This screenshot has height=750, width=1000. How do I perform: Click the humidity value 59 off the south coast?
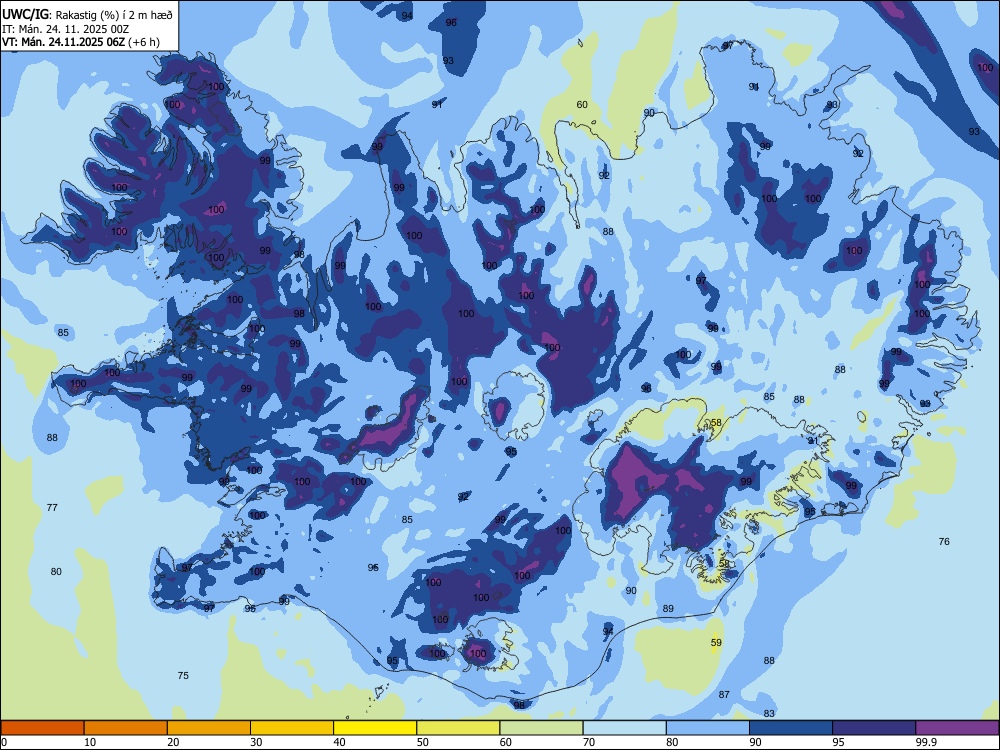point(716,642)
